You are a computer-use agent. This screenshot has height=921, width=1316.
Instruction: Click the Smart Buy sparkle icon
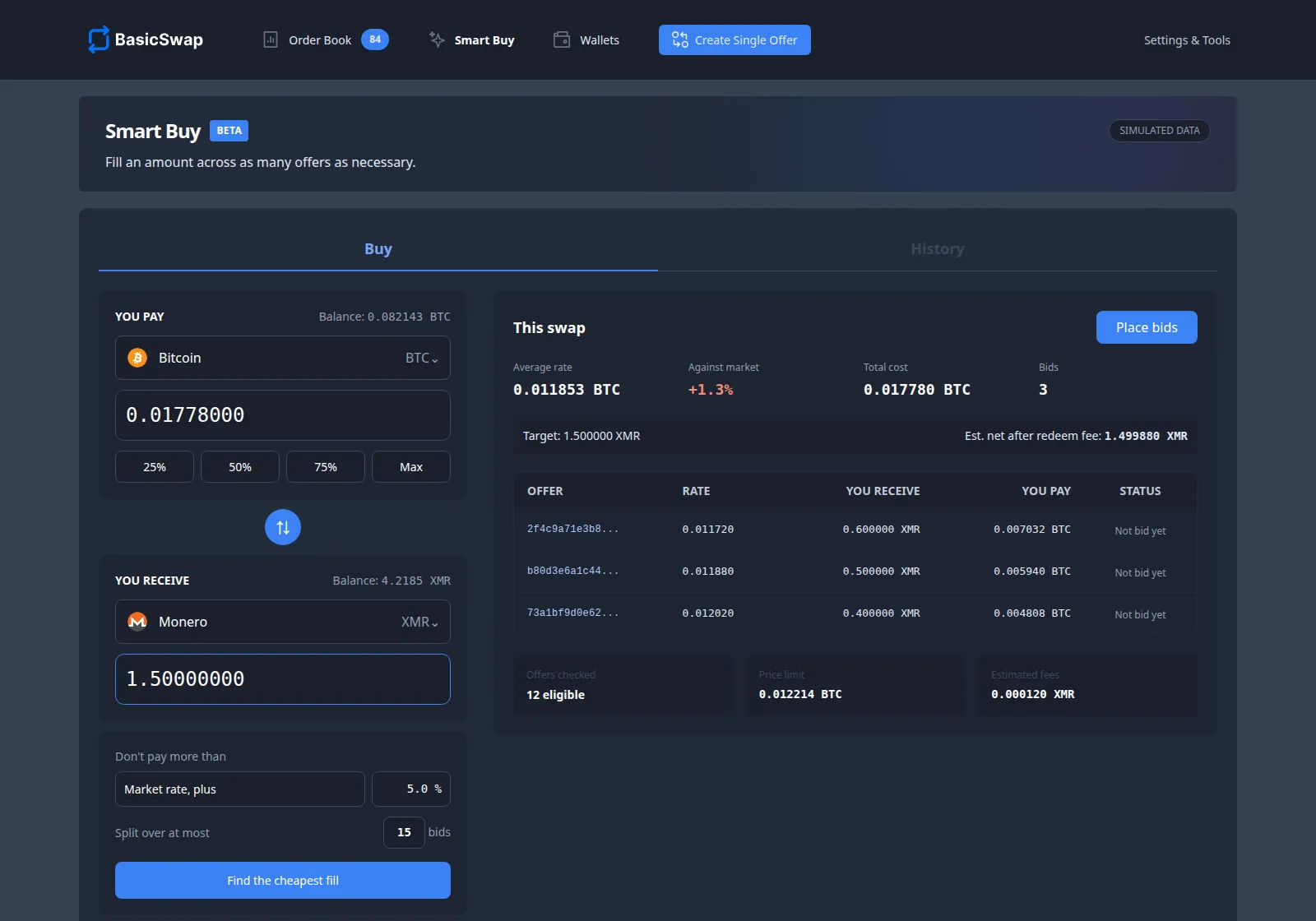click(x=437, y=39)
